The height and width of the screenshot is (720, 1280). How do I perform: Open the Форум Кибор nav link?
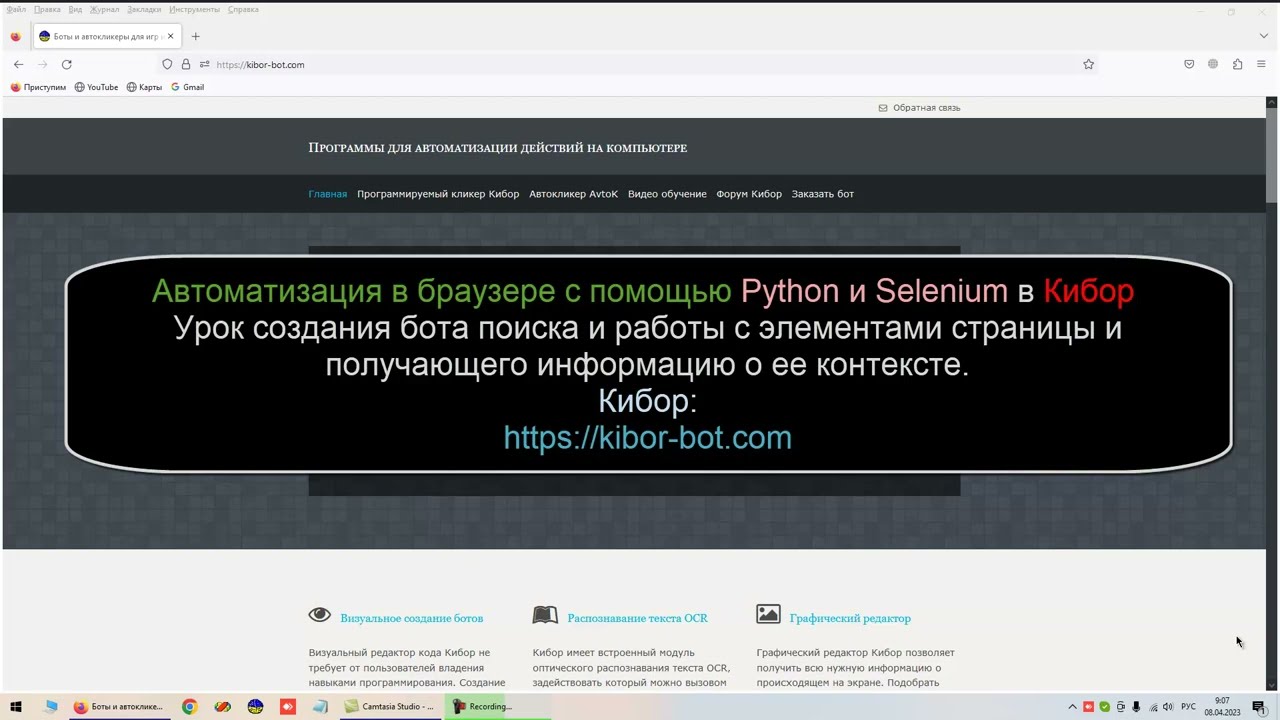(x=749, y=194)
